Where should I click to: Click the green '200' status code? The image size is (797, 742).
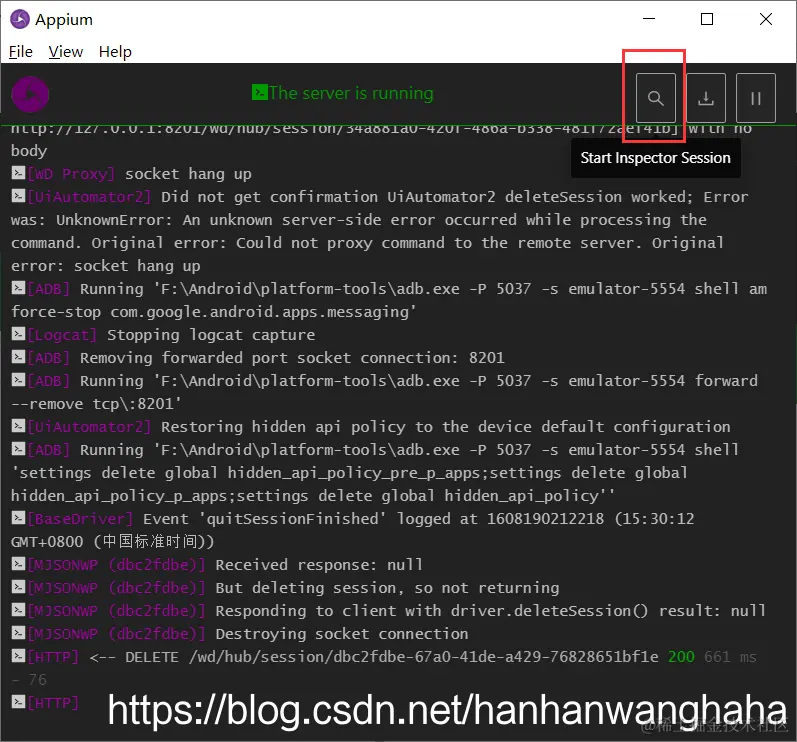pos(681,657)
